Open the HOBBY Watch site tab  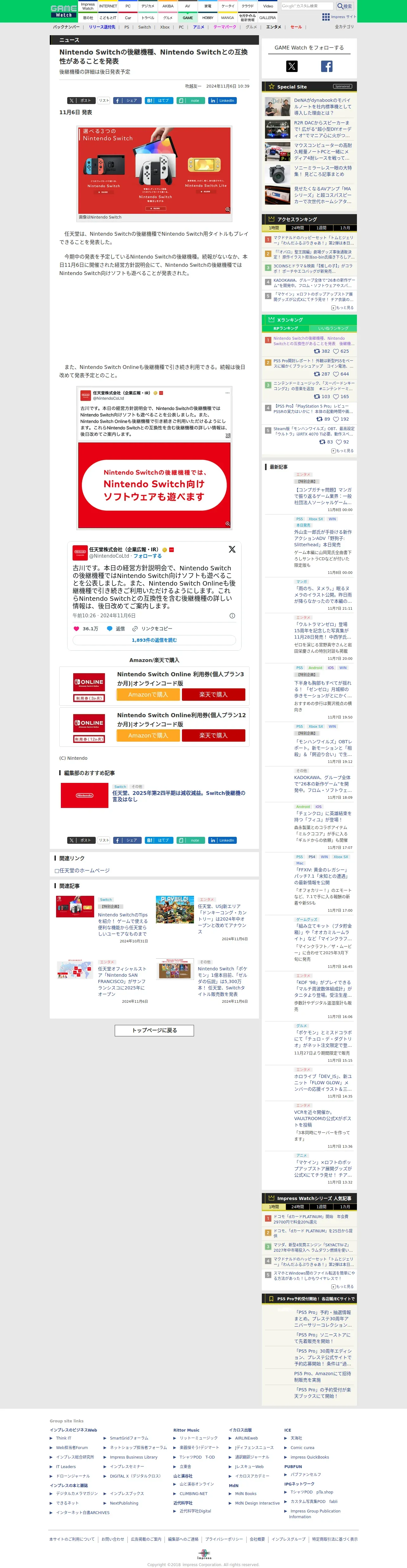point(208,18)
